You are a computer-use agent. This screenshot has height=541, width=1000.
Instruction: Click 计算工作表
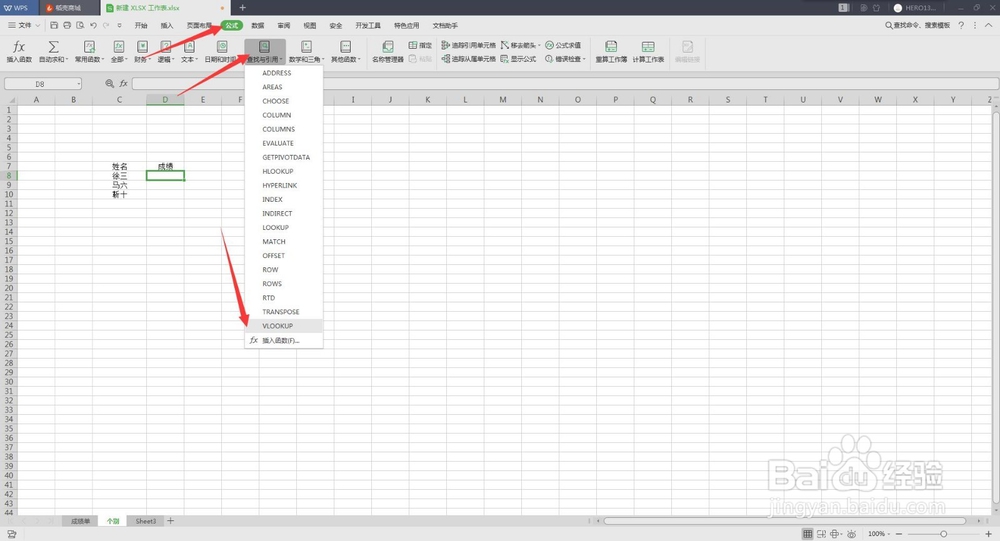tap(648, 51)
